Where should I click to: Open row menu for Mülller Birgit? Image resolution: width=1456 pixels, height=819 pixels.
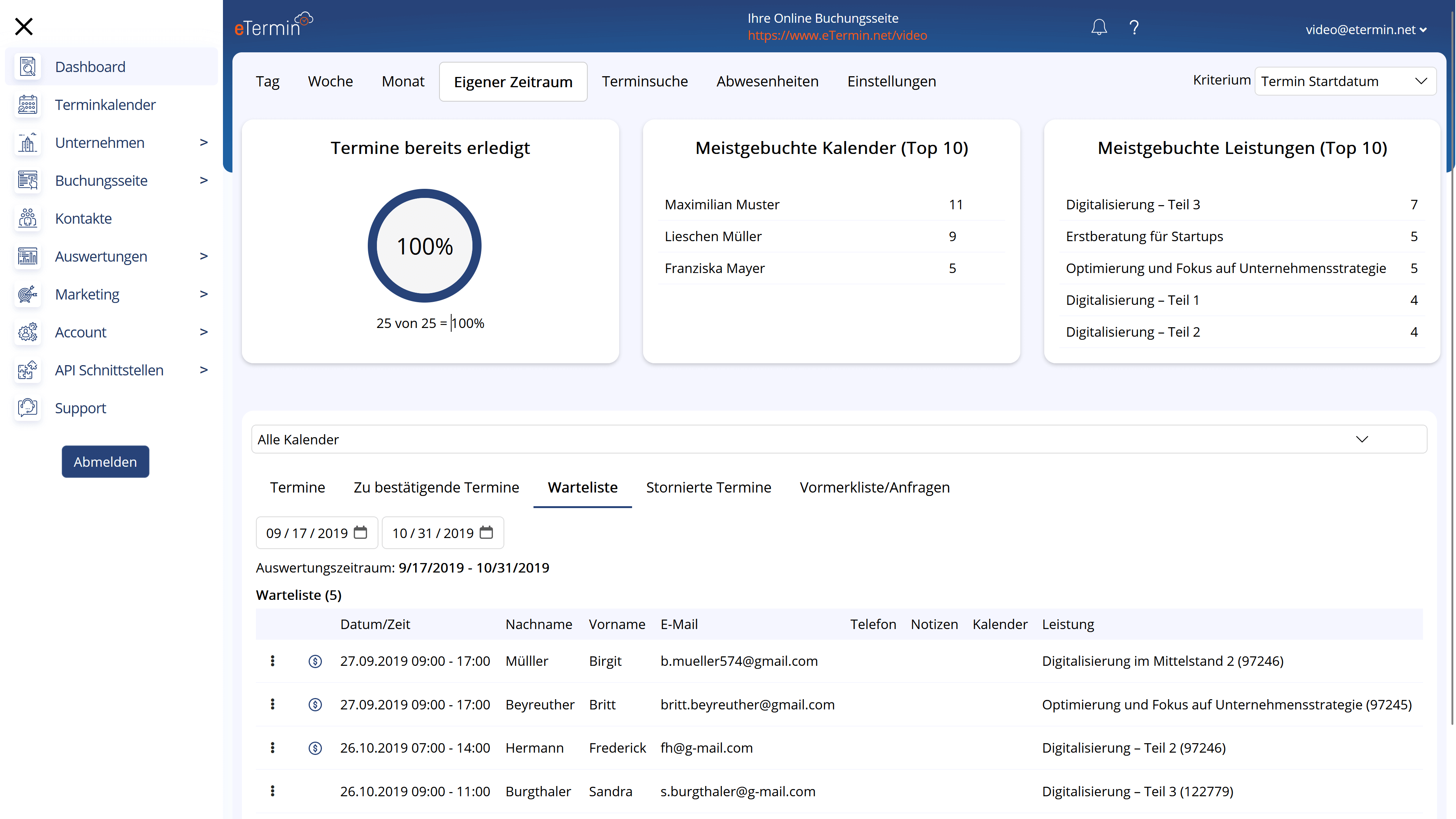coord(273,661)
